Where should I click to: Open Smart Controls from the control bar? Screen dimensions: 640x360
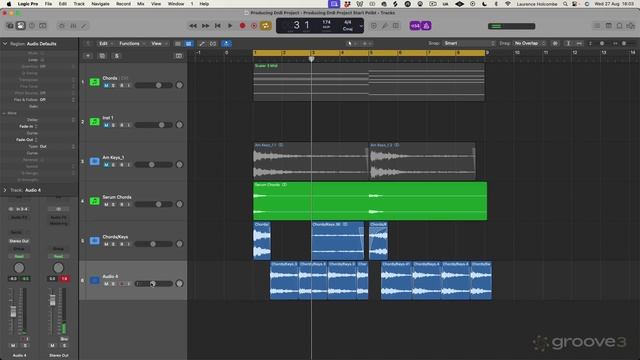click(x=62, y=26)
